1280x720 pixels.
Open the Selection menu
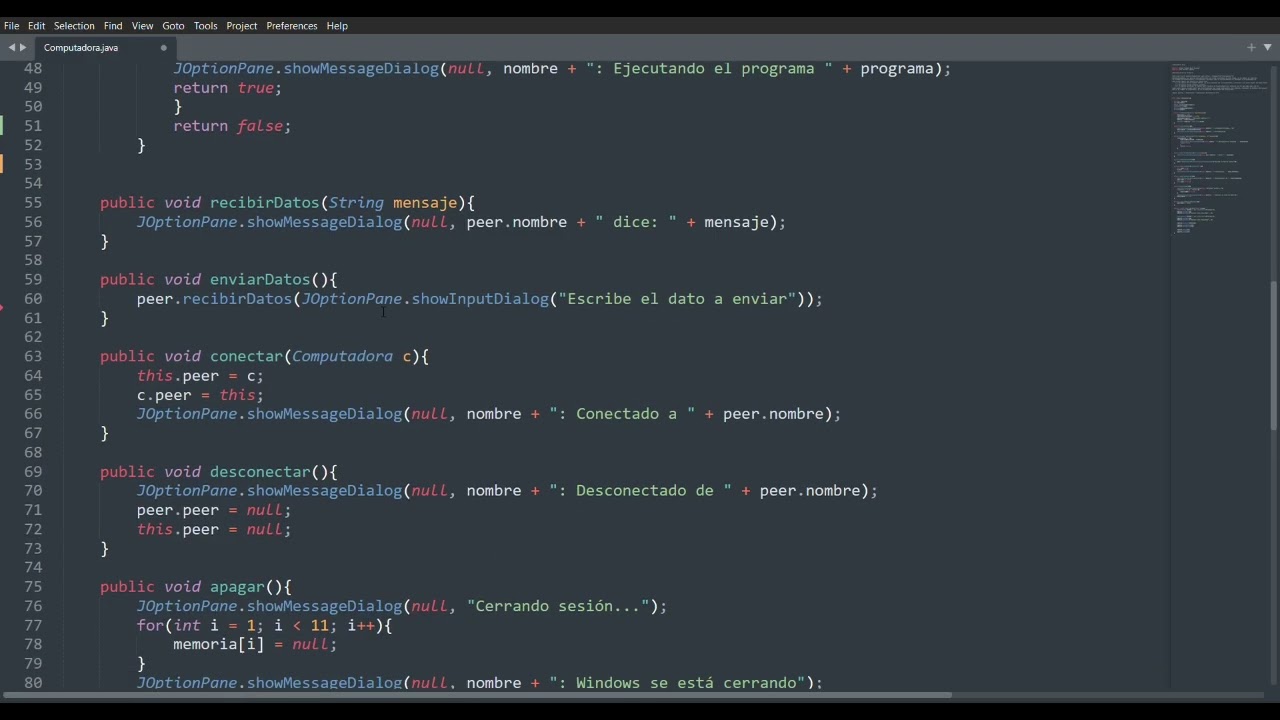point(74,26)
